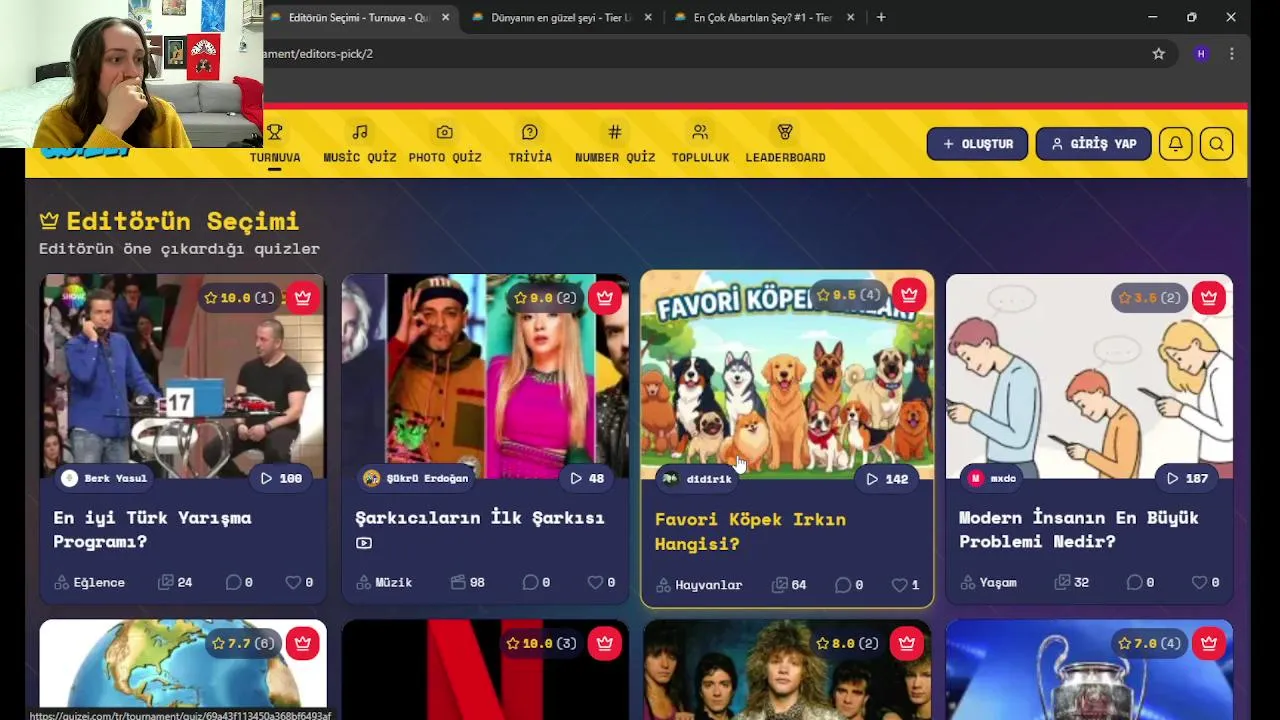Screen dimensions: 1280x720
Task: Go to Photo Quiz section
Action: point(445,145)
